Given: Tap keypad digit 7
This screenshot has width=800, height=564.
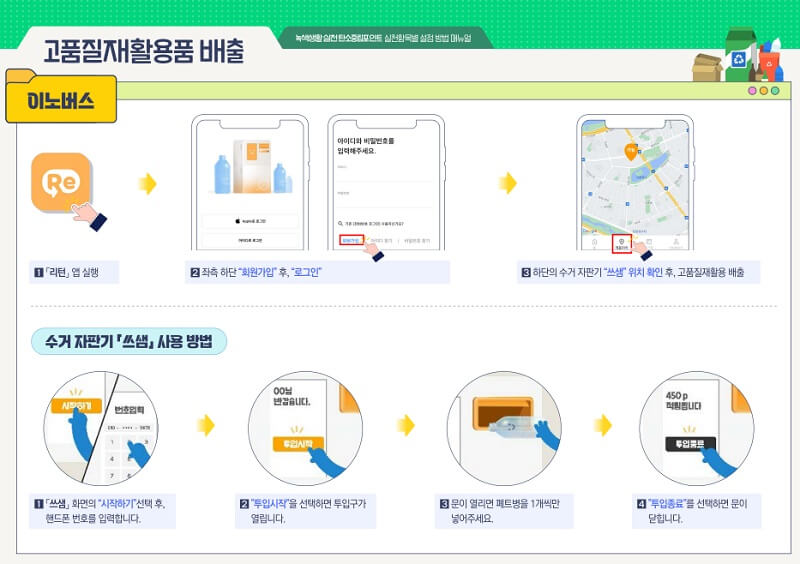Looking at the screenshot, I should pyautogui.click(x=112, y=476).
